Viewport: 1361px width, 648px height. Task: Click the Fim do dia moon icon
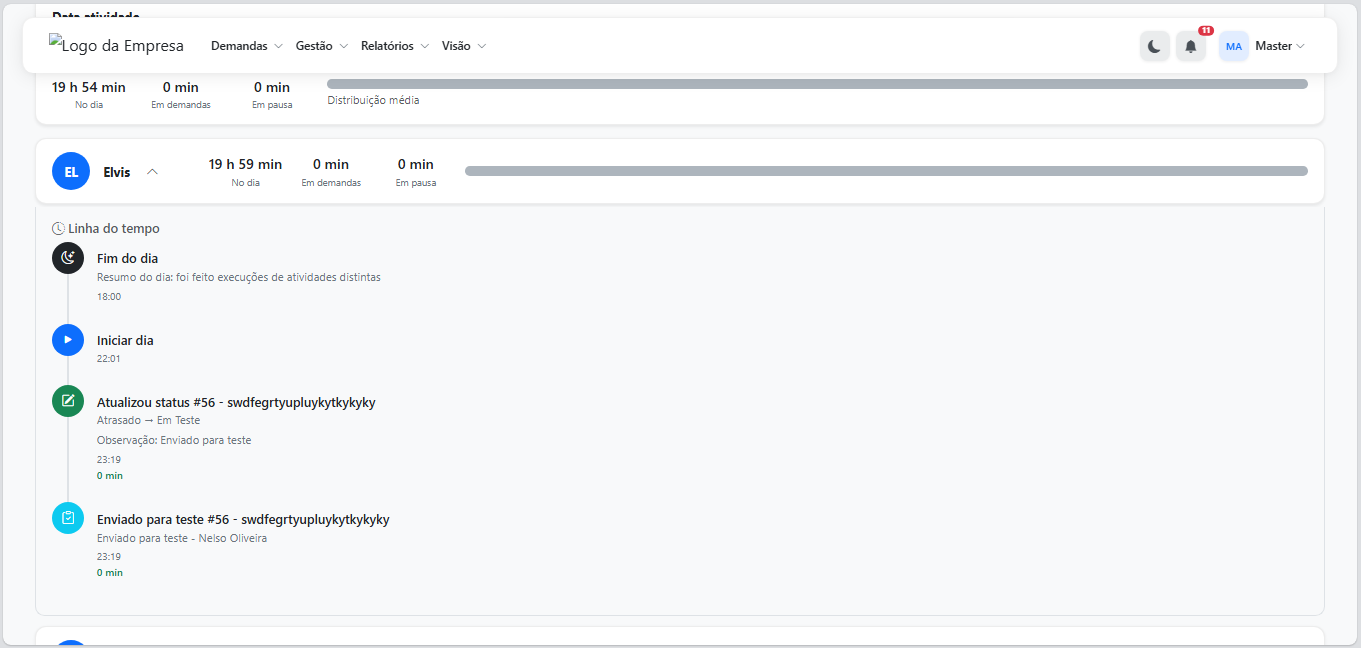68,258
